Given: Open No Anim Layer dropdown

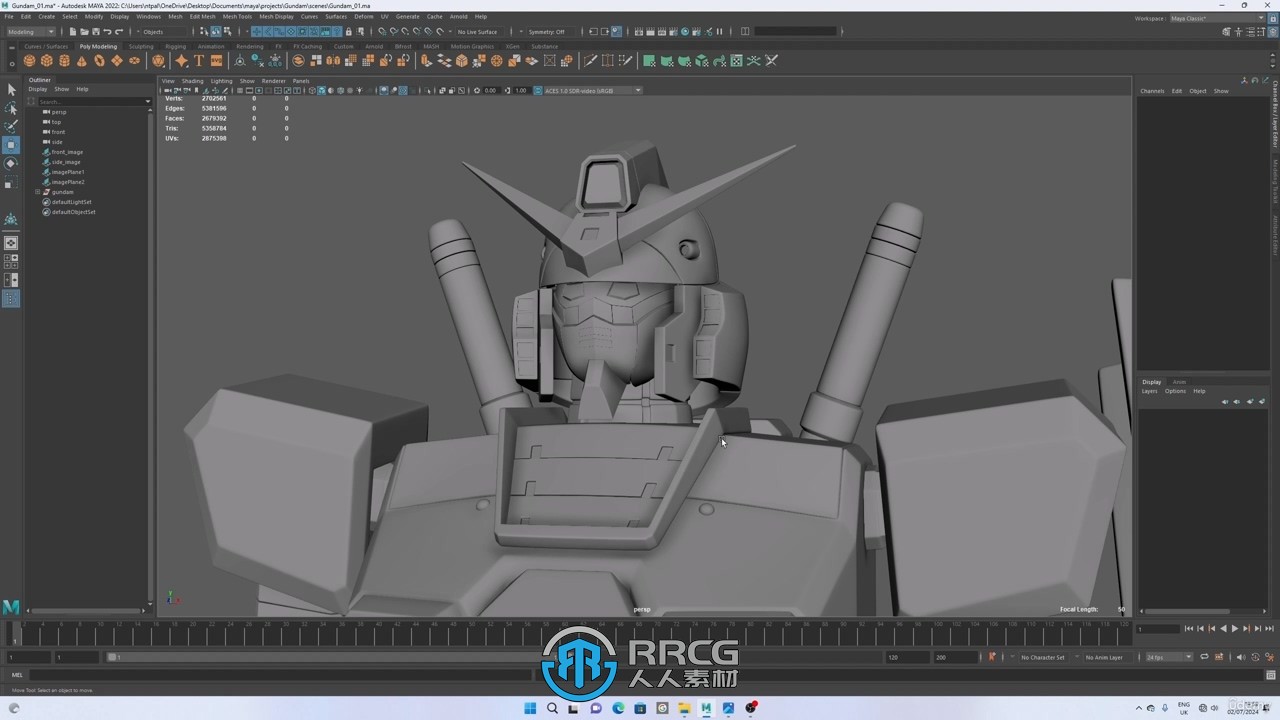Looking at the screenshot, I should click(x=1106, y=657).
